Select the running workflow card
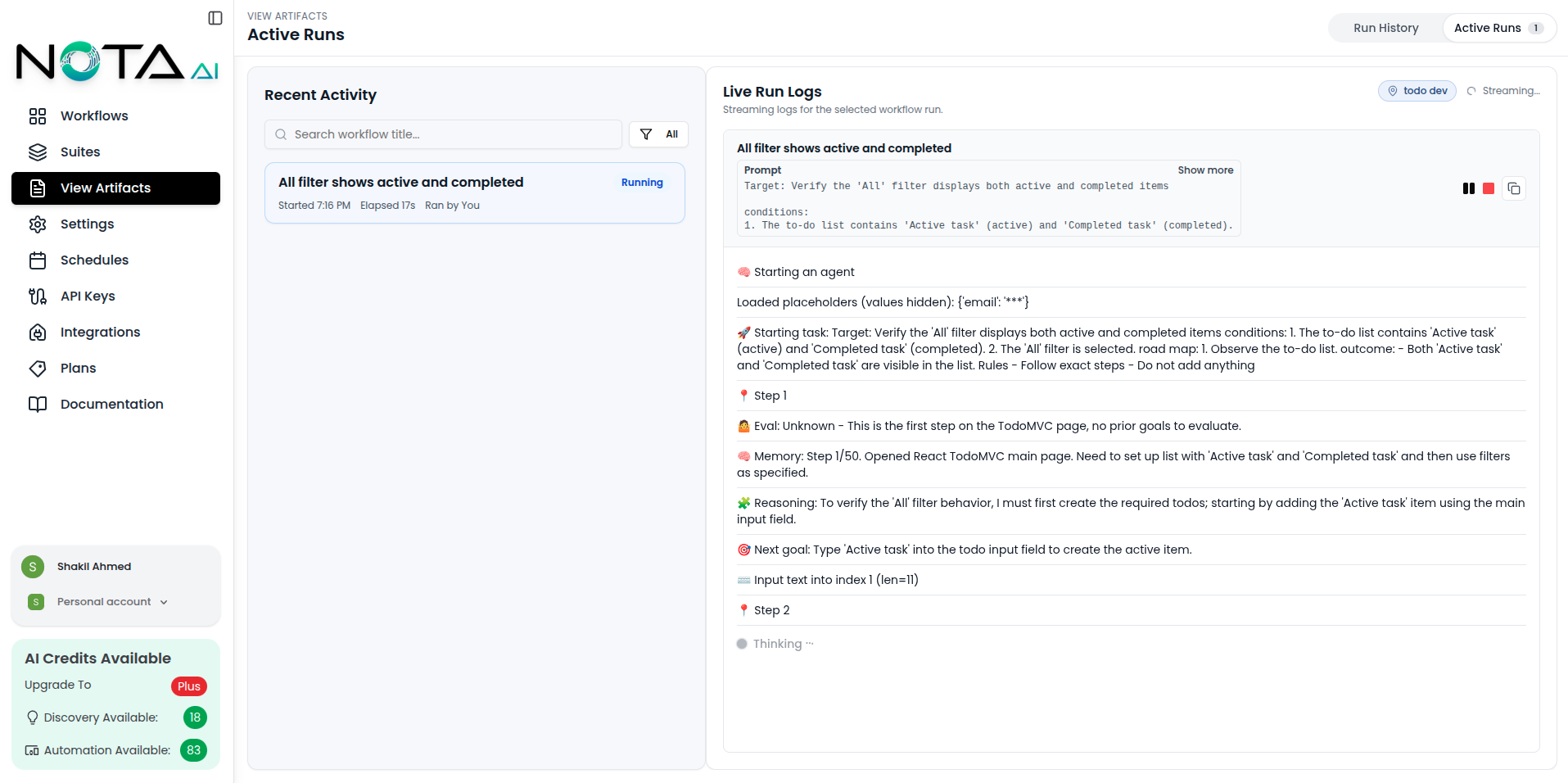 (x=475, y=193)
